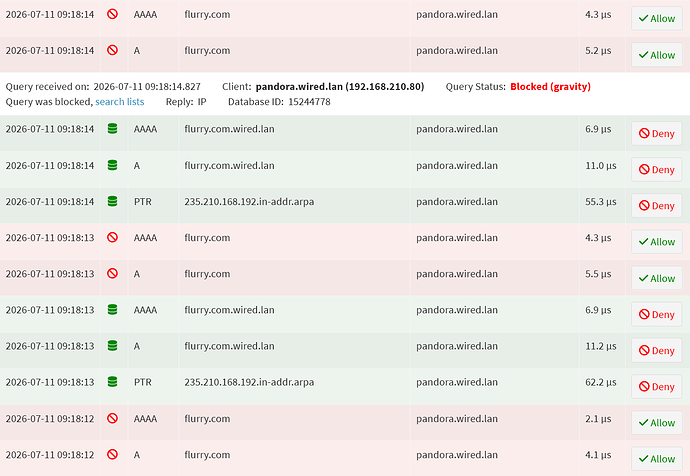Select the Blocked (gravity) status text
Screen dimensions: 690x476
click(x=550, y=87)
